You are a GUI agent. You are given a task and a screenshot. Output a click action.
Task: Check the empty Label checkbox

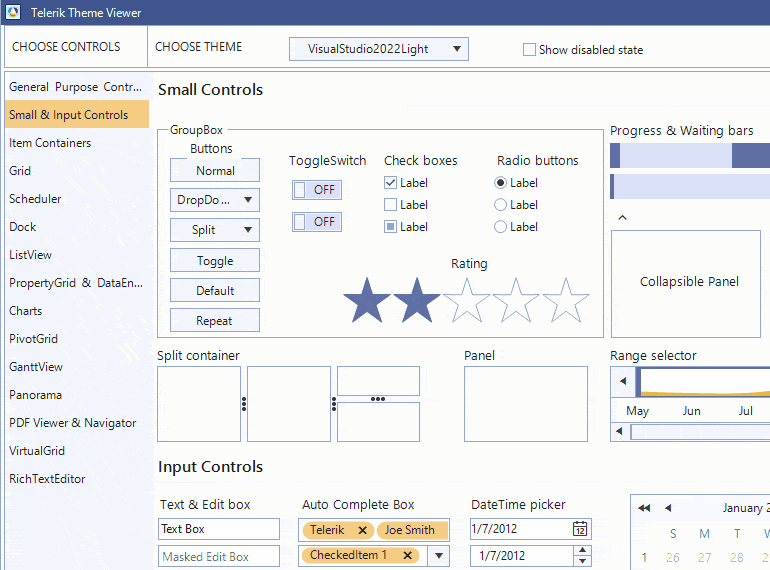pyautogui.click(x=390, y=205)
